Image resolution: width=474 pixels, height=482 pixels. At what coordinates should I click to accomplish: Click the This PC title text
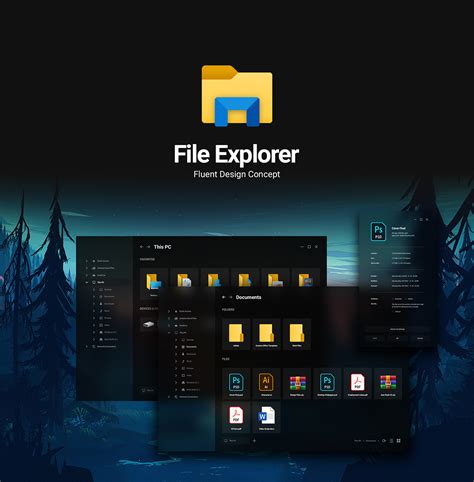tap(162, 247)
